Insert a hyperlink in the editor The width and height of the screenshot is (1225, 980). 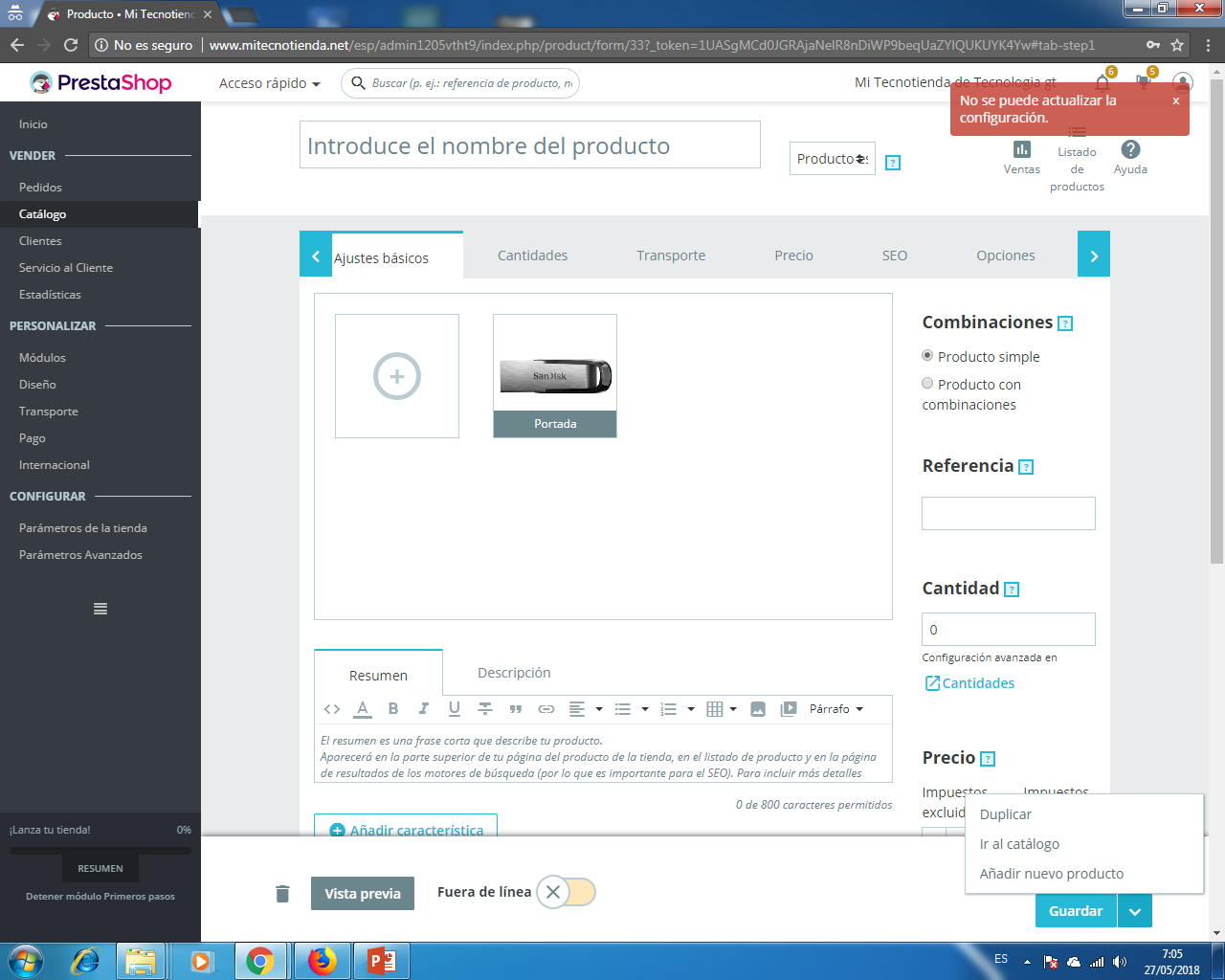[546, 709]
